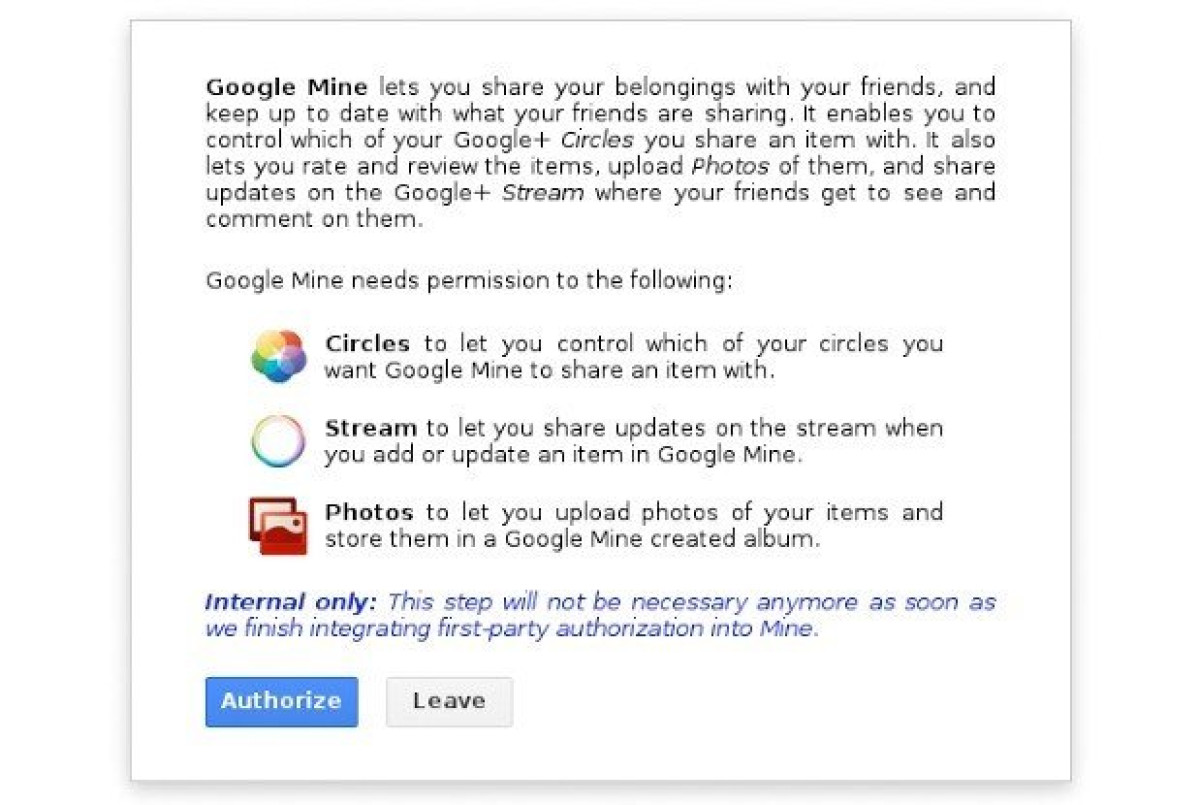Click the bold "Stream" permission label

tap(370, 428)
